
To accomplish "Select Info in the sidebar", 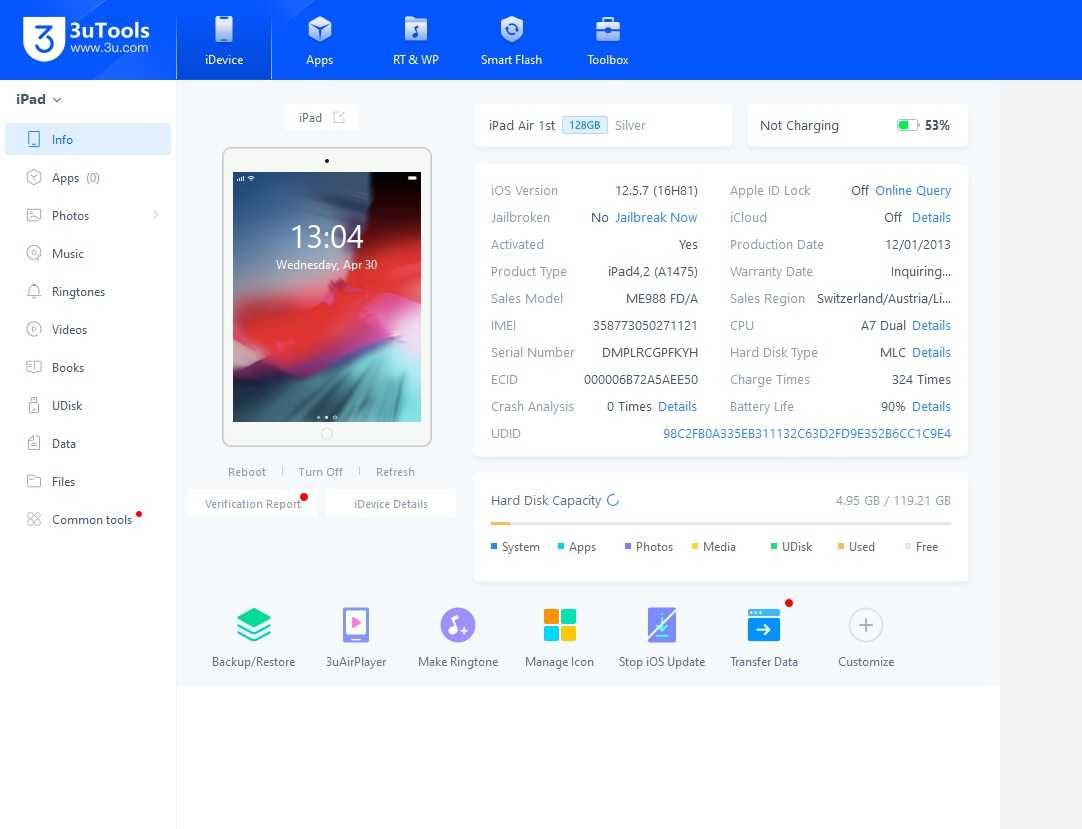I will (x=88, y=139).
